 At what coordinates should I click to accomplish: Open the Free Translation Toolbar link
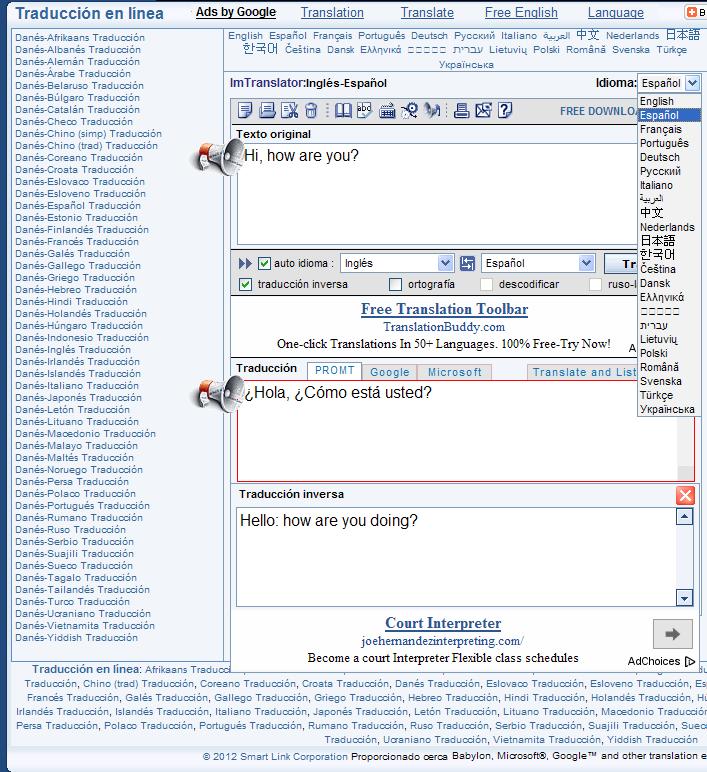coord(444,309)
